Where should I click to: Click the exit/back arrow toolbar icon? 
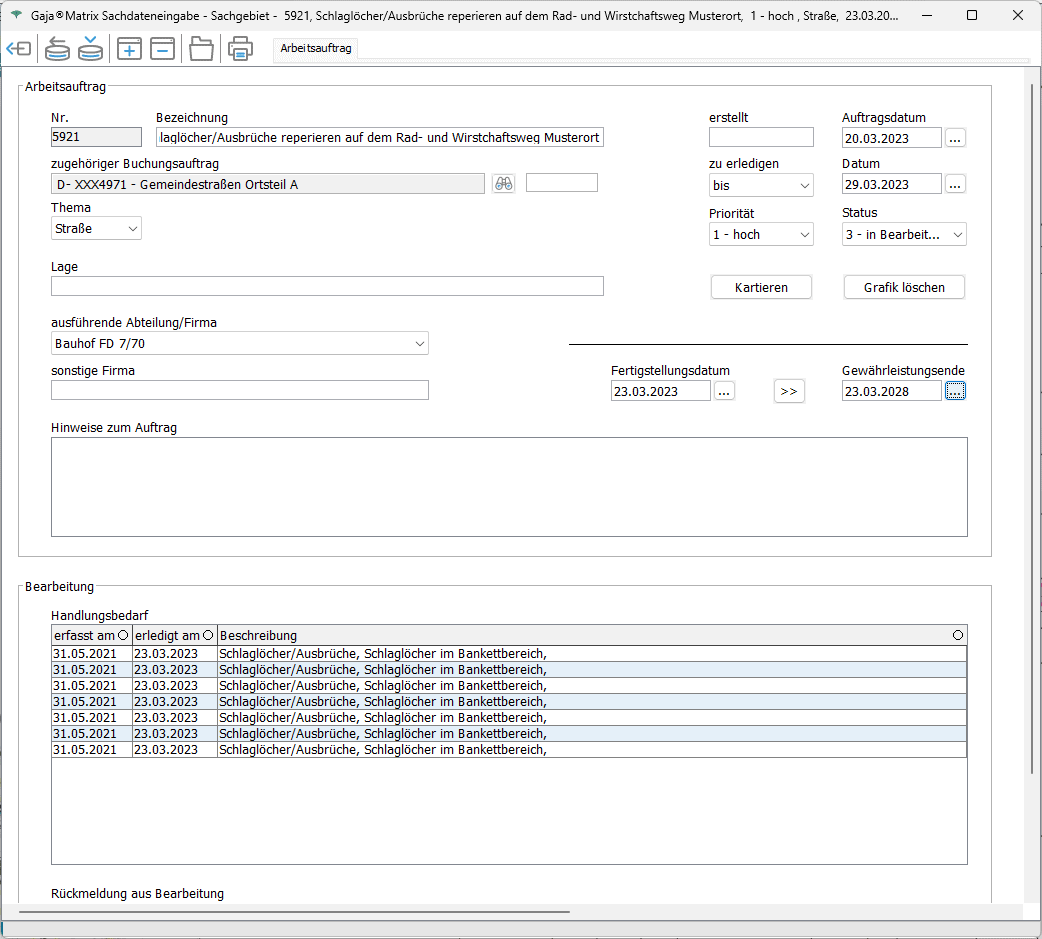pos(19,48)
